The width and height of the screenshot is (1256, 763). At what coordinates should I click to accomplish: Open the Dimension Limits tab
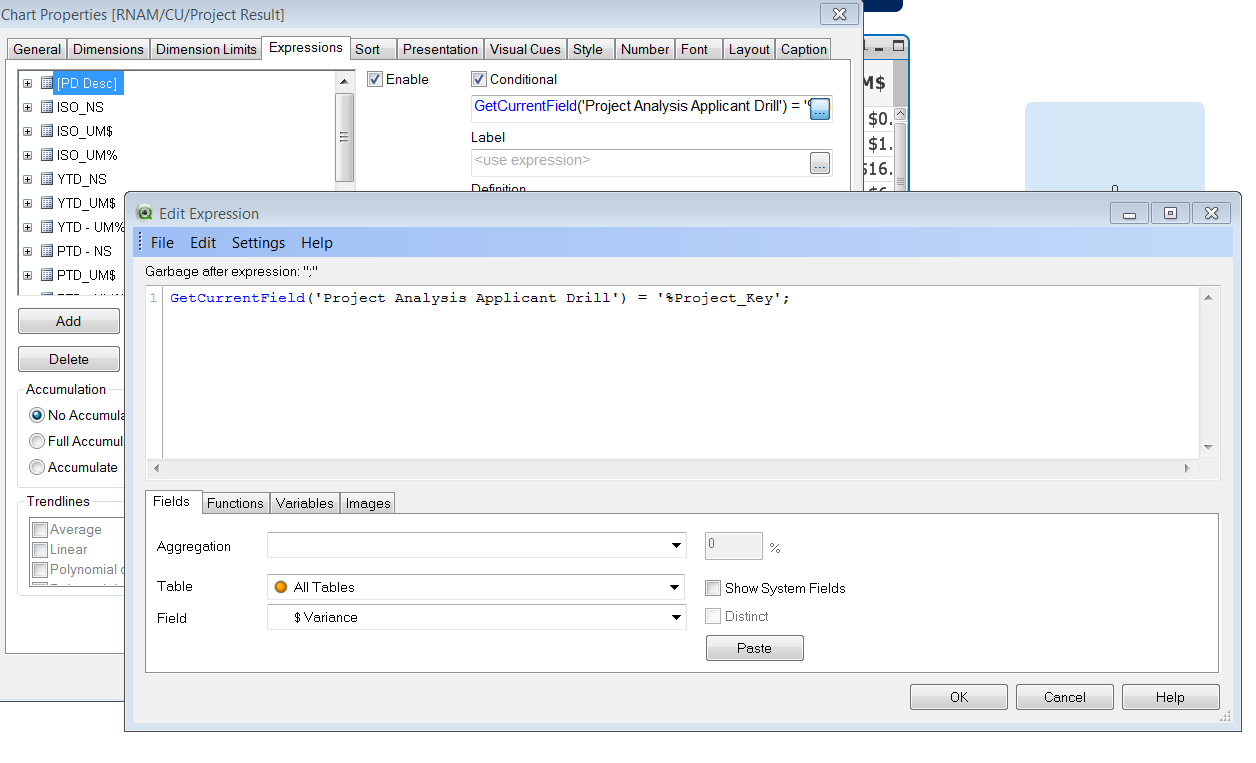tap(206, 49)
